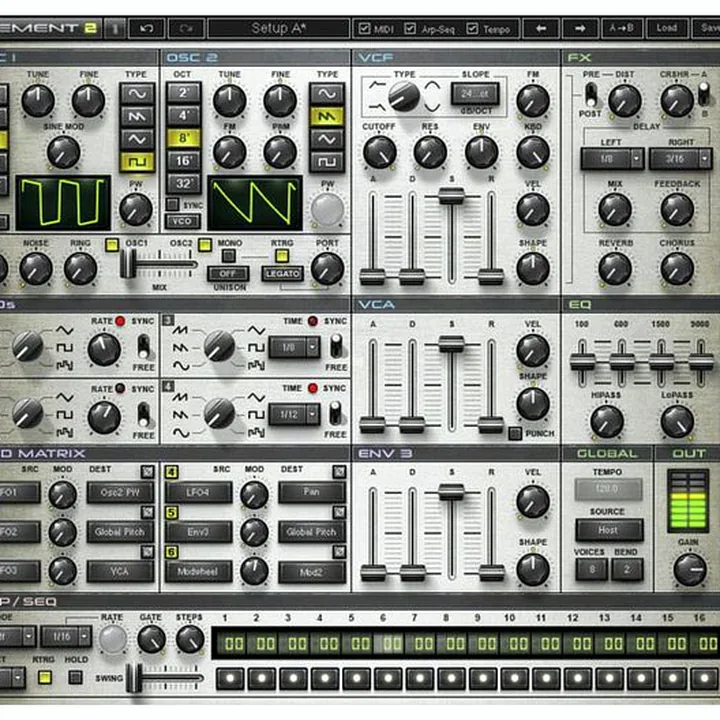The width and height of the screenshot is (720, 720).
Task: Click the A to B copy button
Action: (621, 28)
